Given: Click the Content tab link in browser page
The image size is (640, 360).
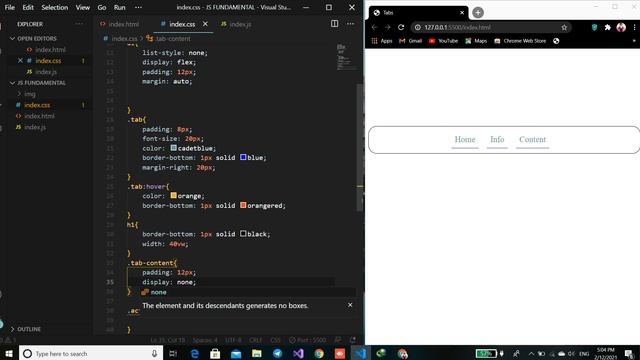Looking at the screenshot, I should coord(532,140).
